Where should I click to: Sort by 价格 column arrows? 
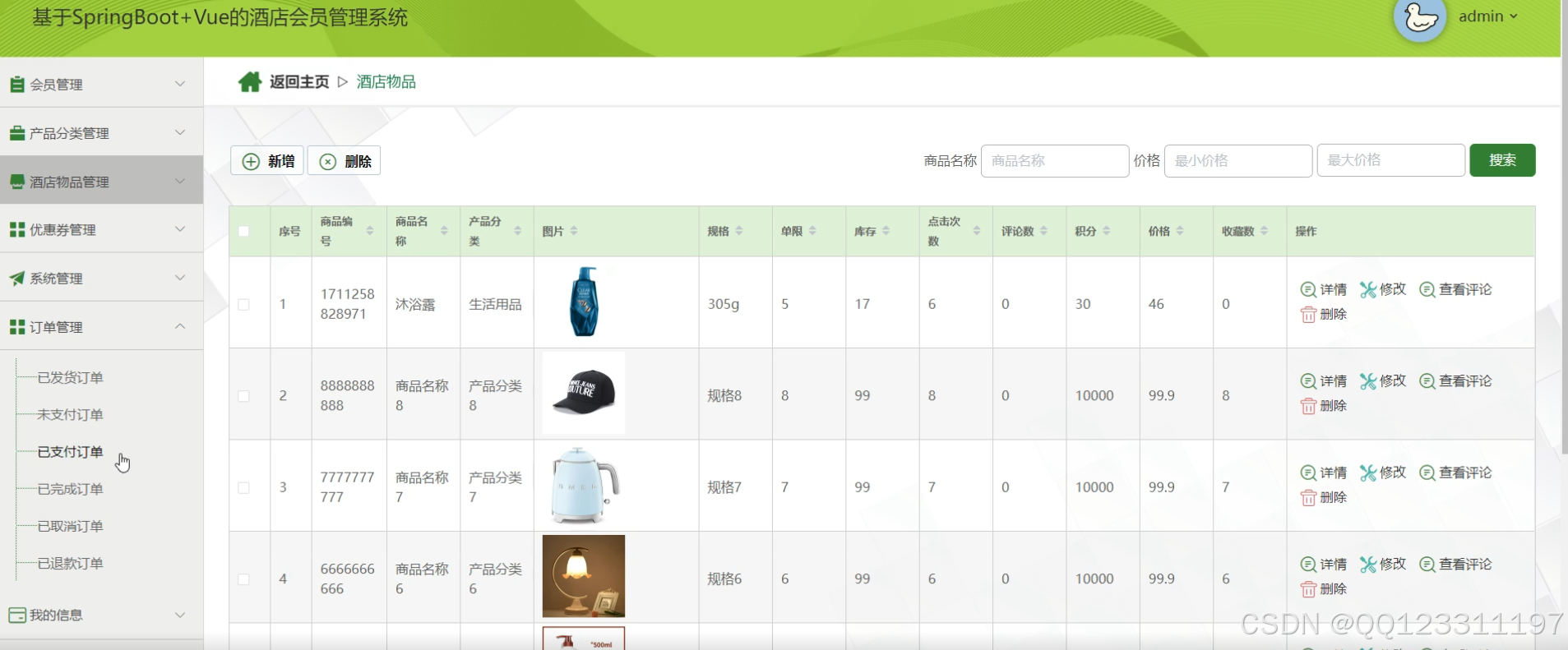click(x=1180, y=231)
